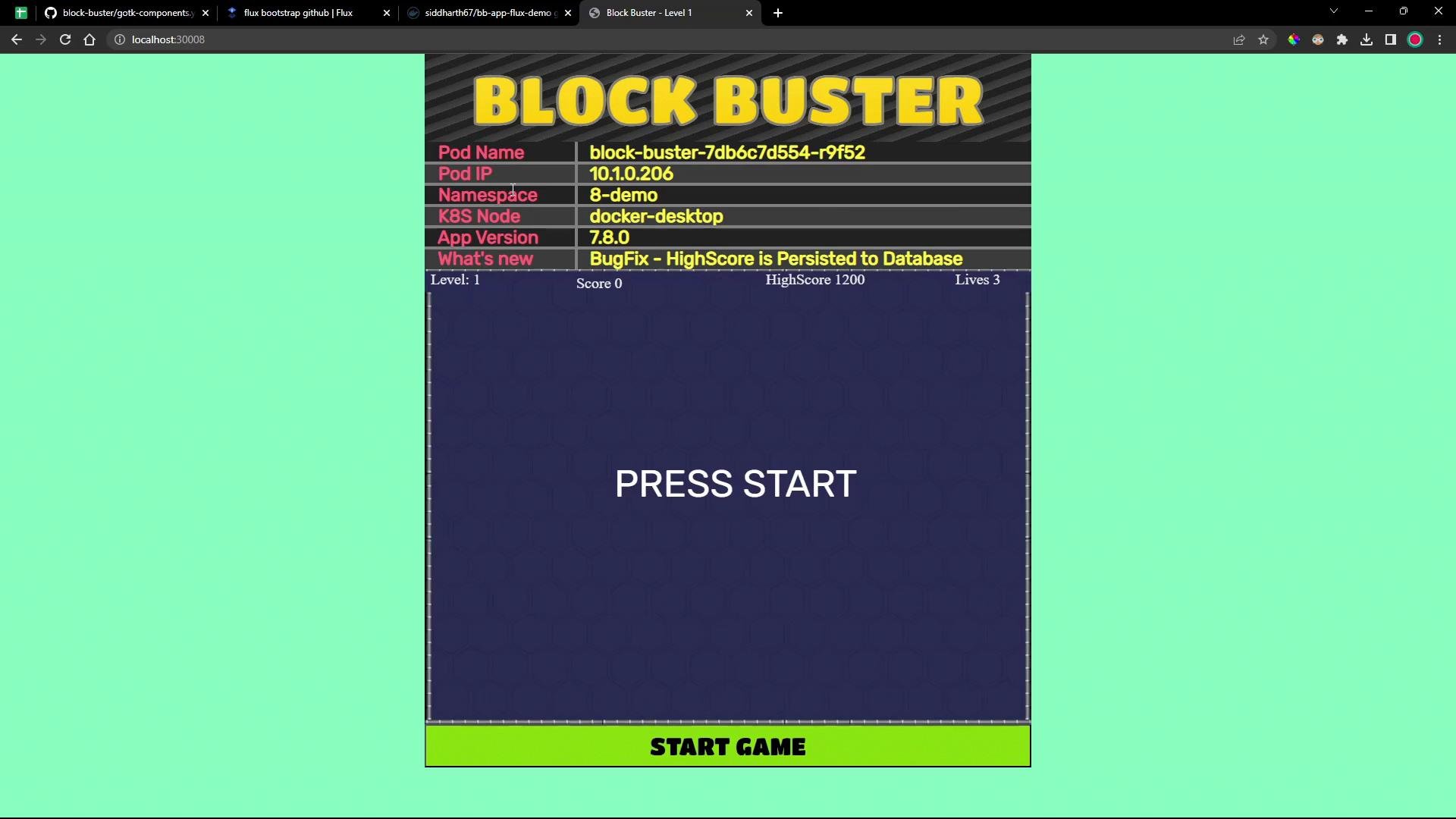Close the Block Buster tab
The image size is (1456, 819).
[749, 13]
